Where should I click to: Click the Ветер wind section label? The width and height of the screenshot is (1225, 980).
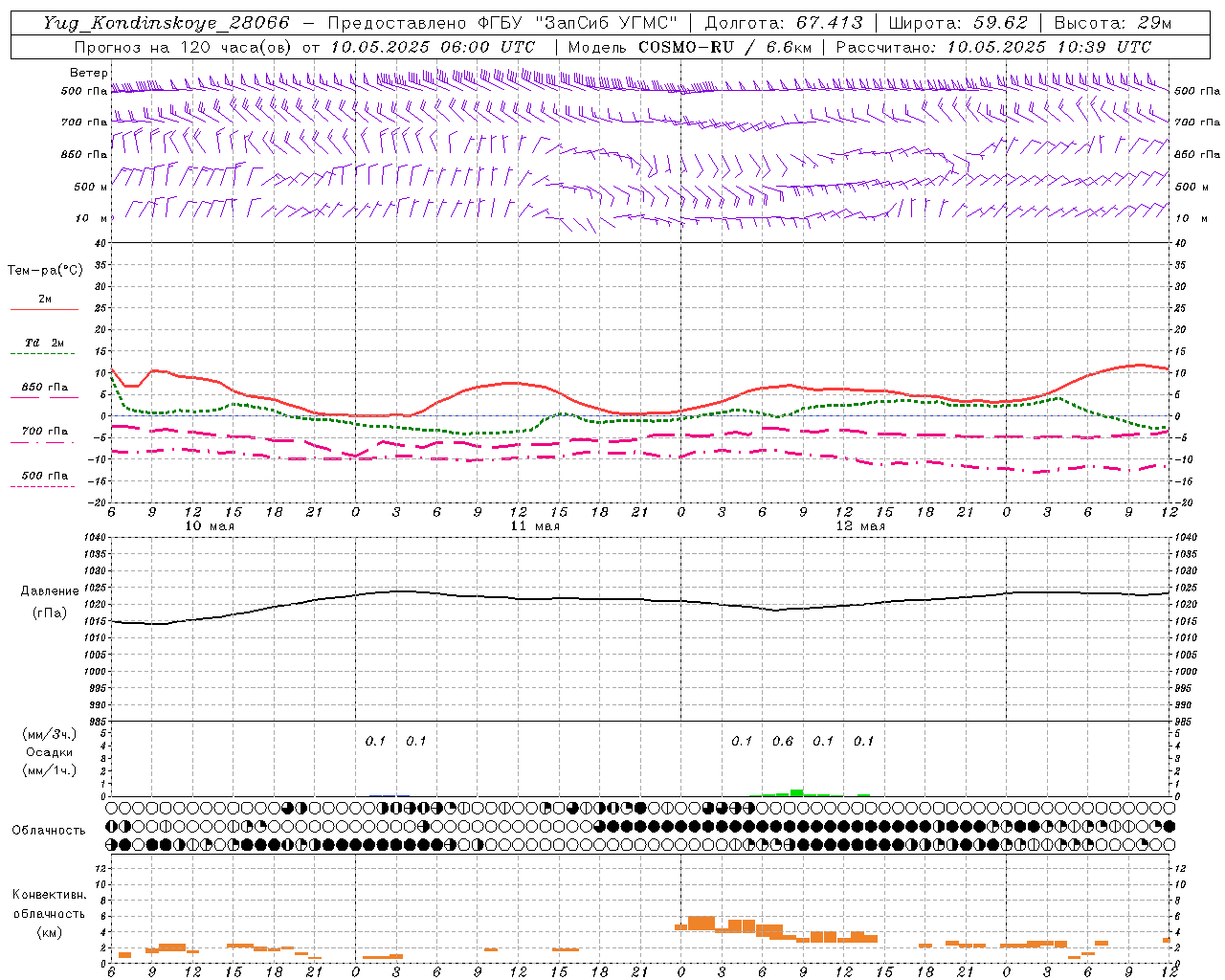88,73
